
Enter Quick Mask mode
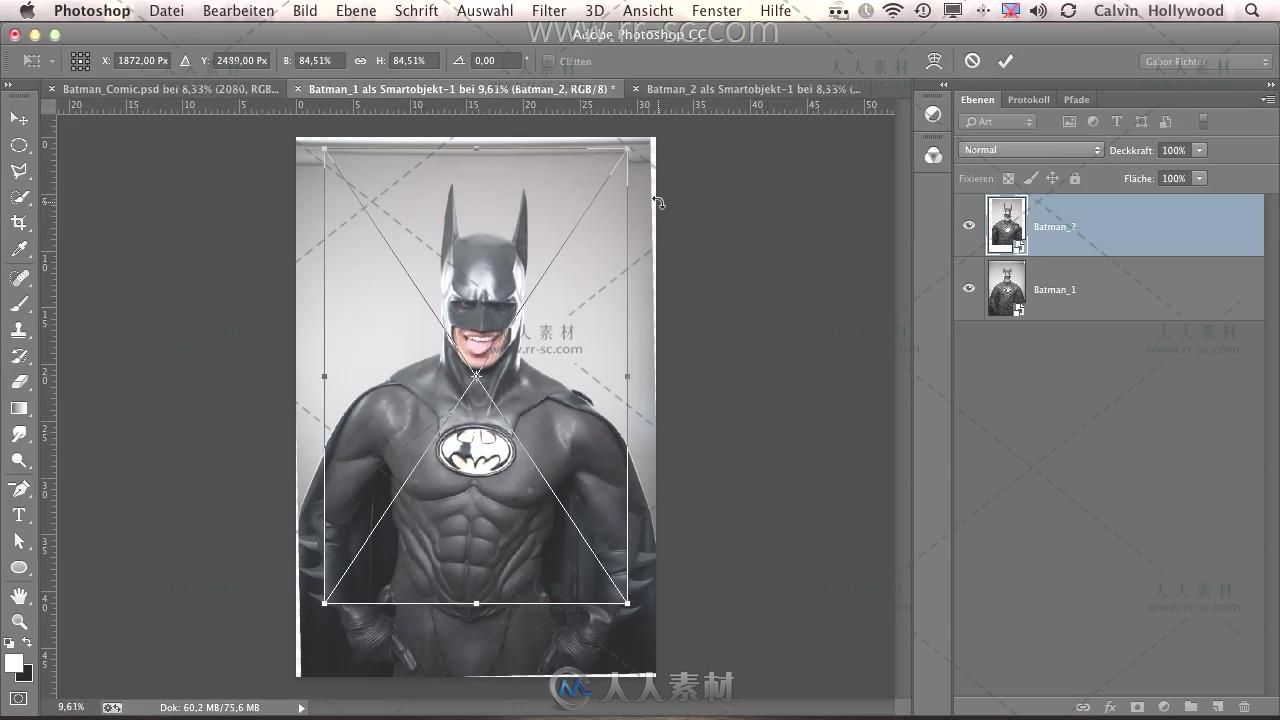(x=19, y=698)
